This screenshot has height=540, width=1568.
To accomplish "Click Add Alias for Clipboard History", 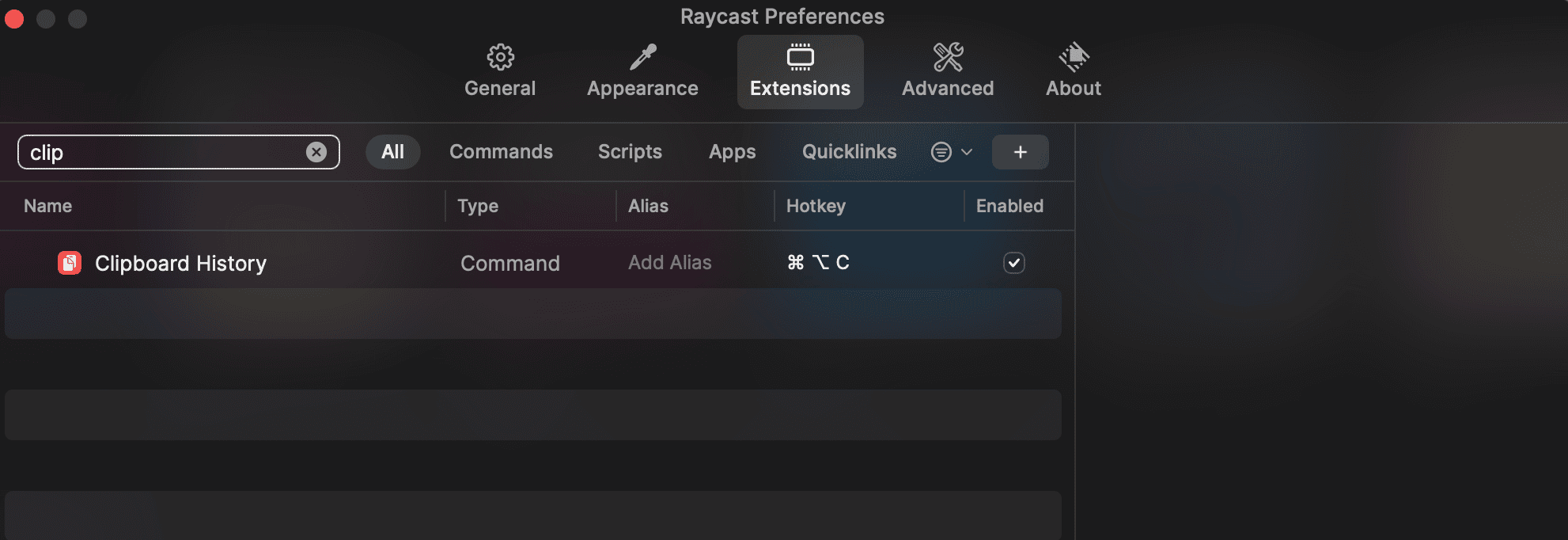I will coord(669,263).
